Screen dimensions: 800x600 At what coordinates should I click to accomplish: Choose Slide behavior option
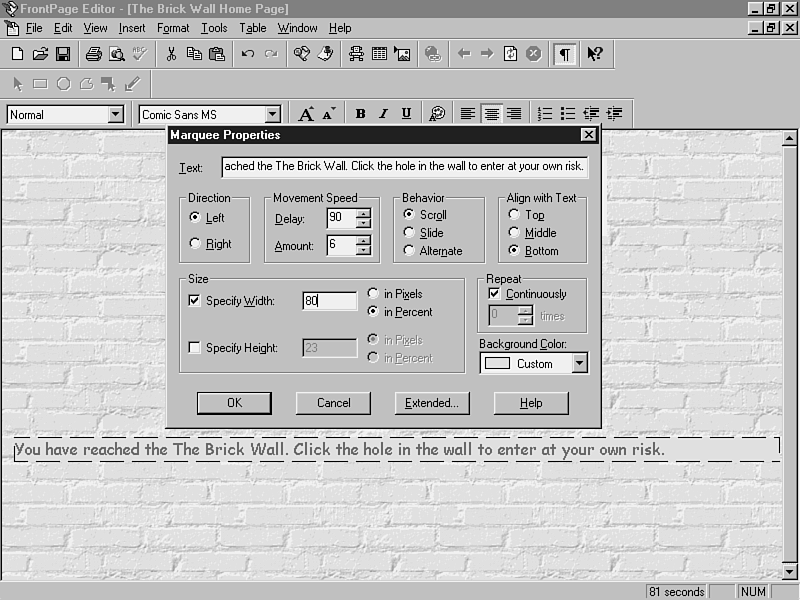point(408,232)
